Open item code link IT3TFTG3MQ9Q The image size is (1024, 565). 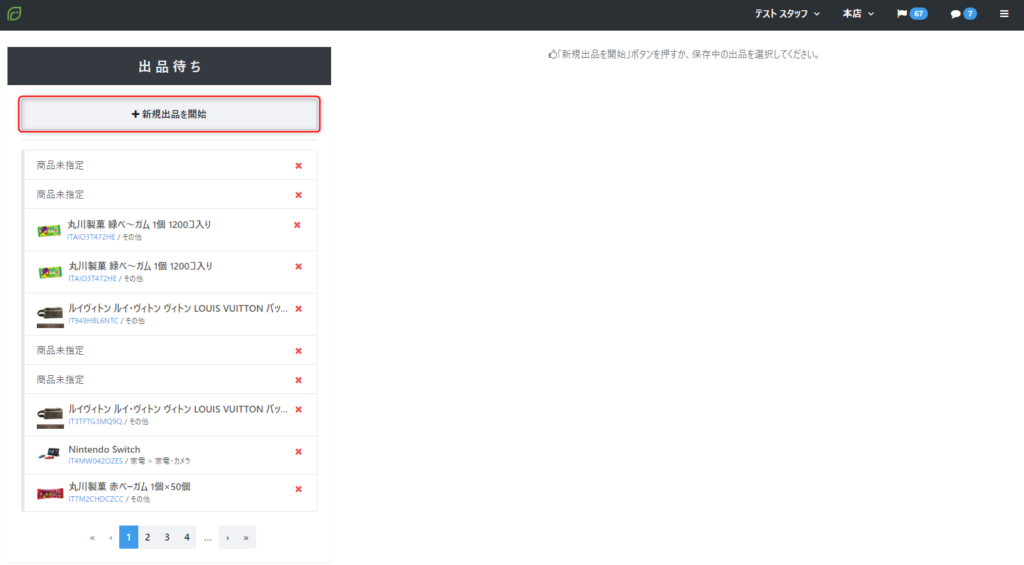95,422
